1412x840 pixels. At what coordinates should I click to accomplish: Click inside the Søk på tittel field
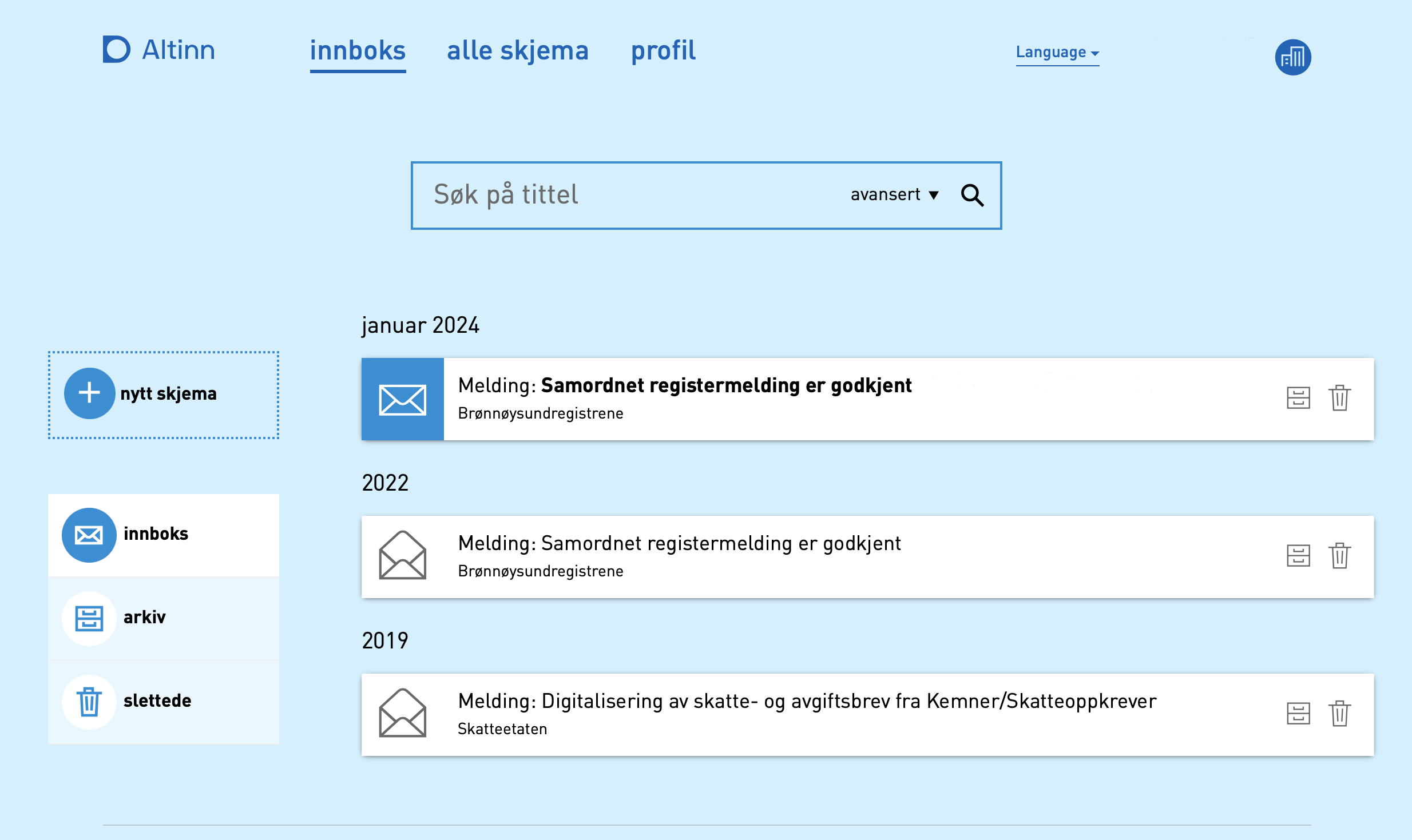(x=572, y=194)
